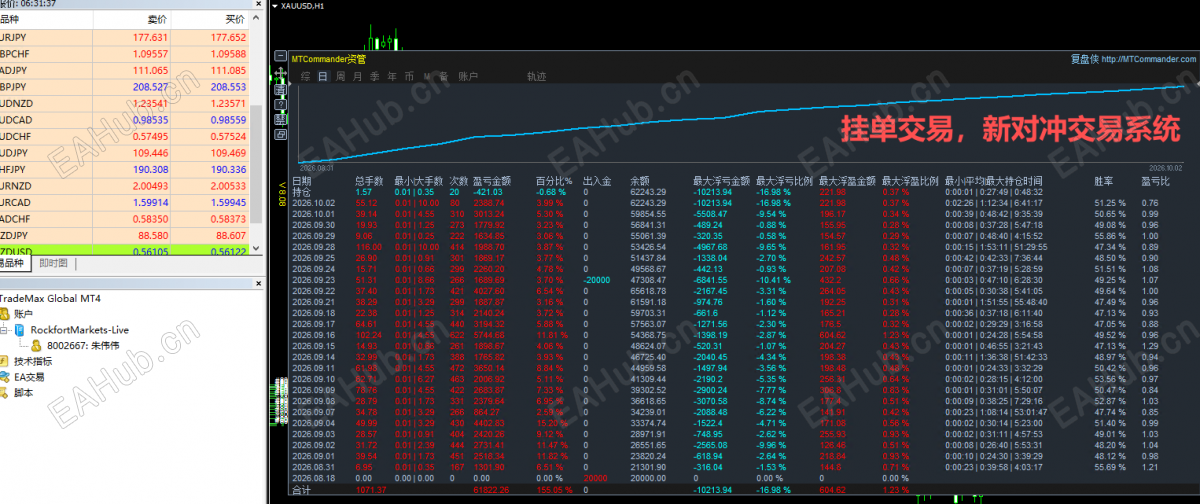This screenshot has width=1200, height=504.
Task: Click the question mark help icon
Action: coord(280,104)
